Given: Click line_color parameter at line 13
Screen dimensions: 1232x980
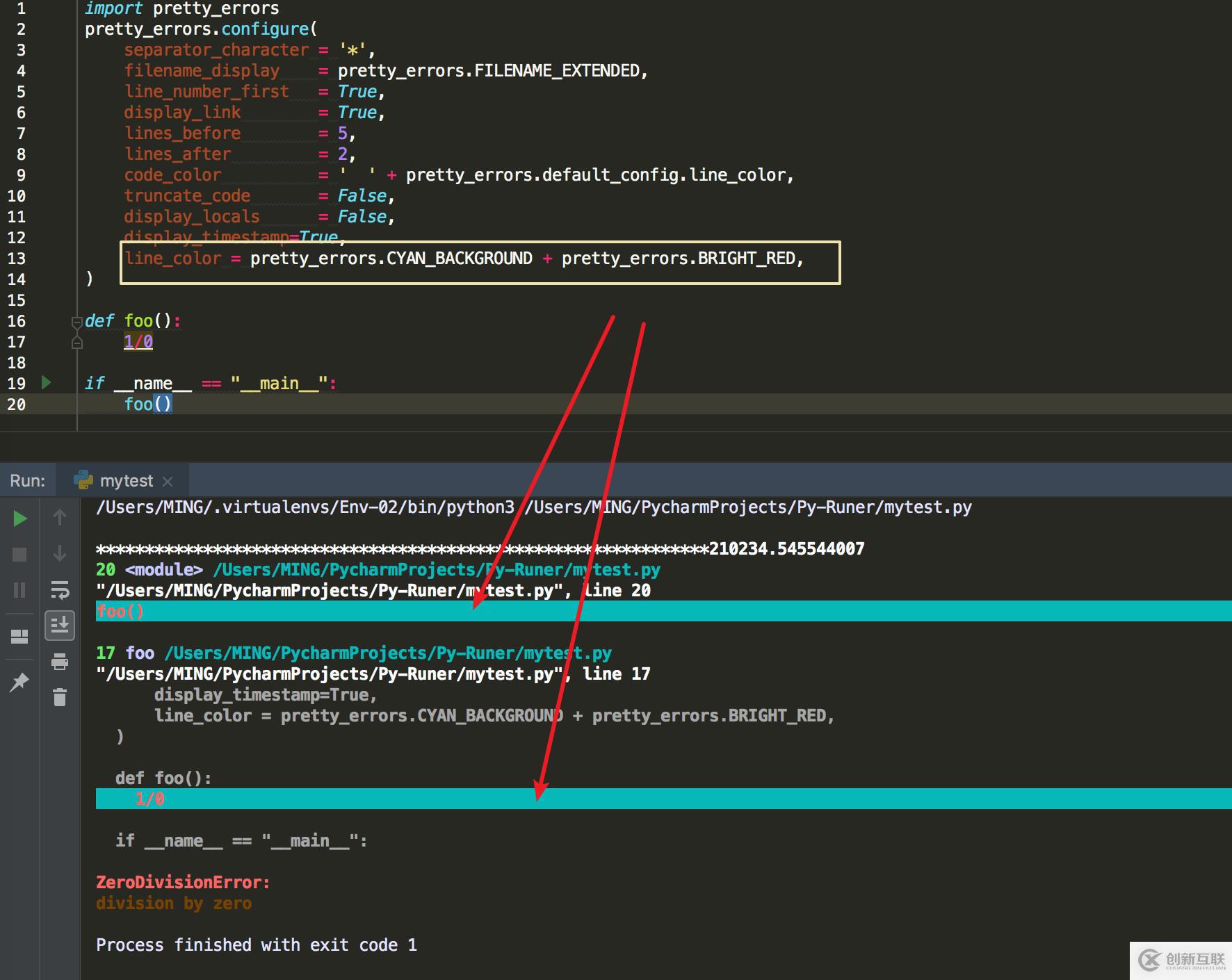Looking at the screenshot, I should (x=173, y=259).
